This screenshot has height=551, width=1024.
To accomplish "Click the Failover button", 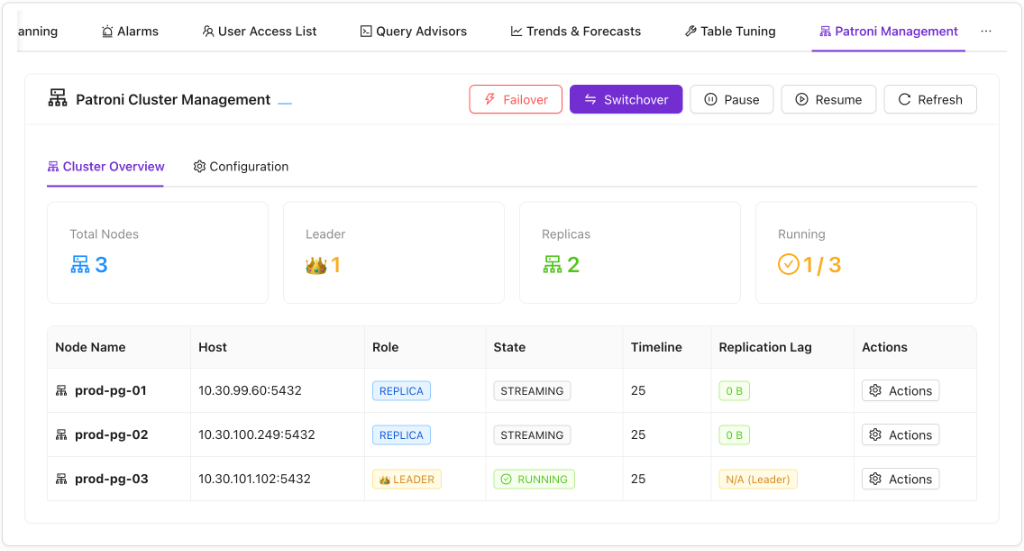I will point(515,99).
